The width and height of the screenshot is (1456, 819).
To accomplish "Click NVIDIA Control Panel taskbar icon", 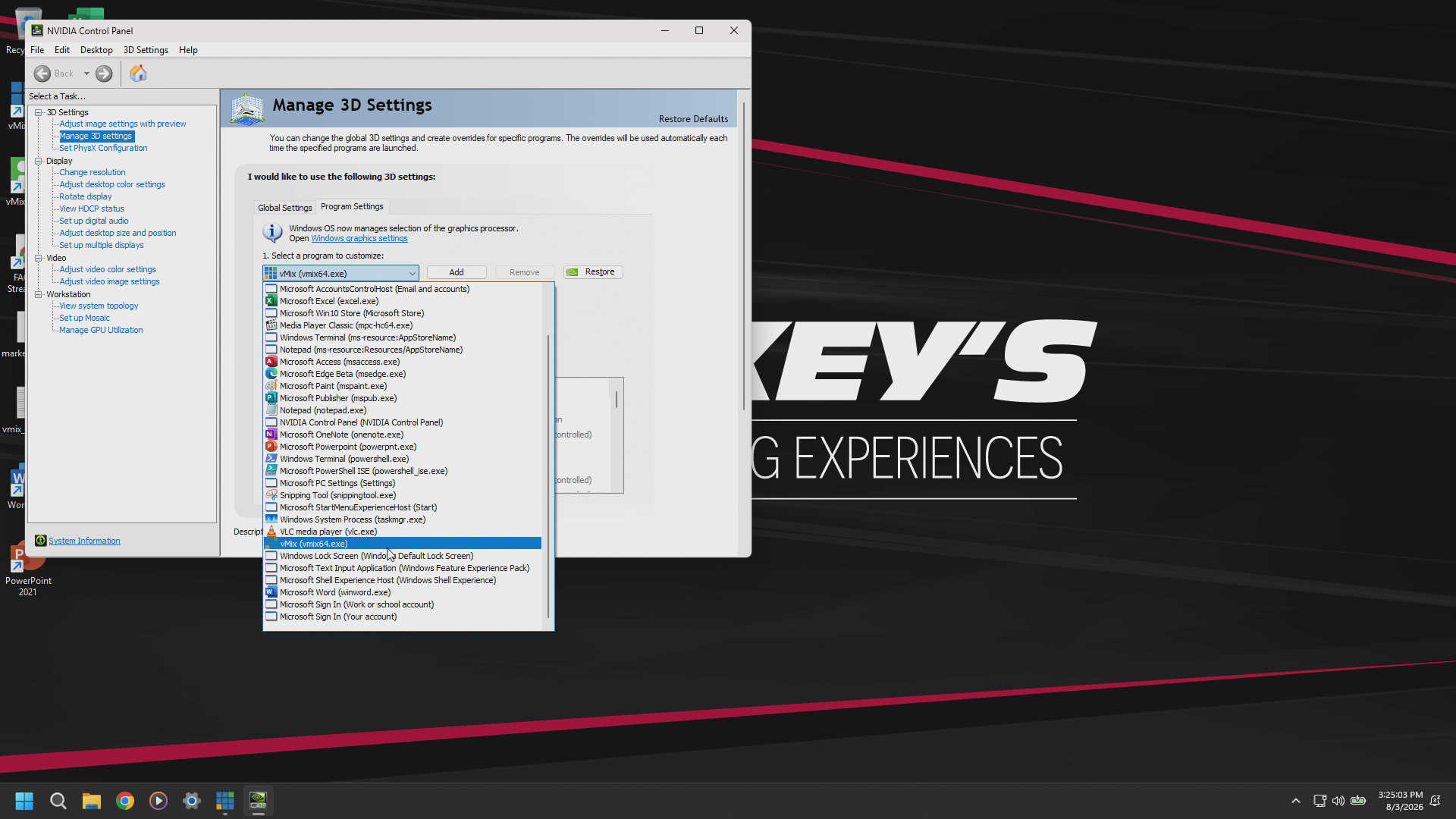I will click(x=259, y=801).
